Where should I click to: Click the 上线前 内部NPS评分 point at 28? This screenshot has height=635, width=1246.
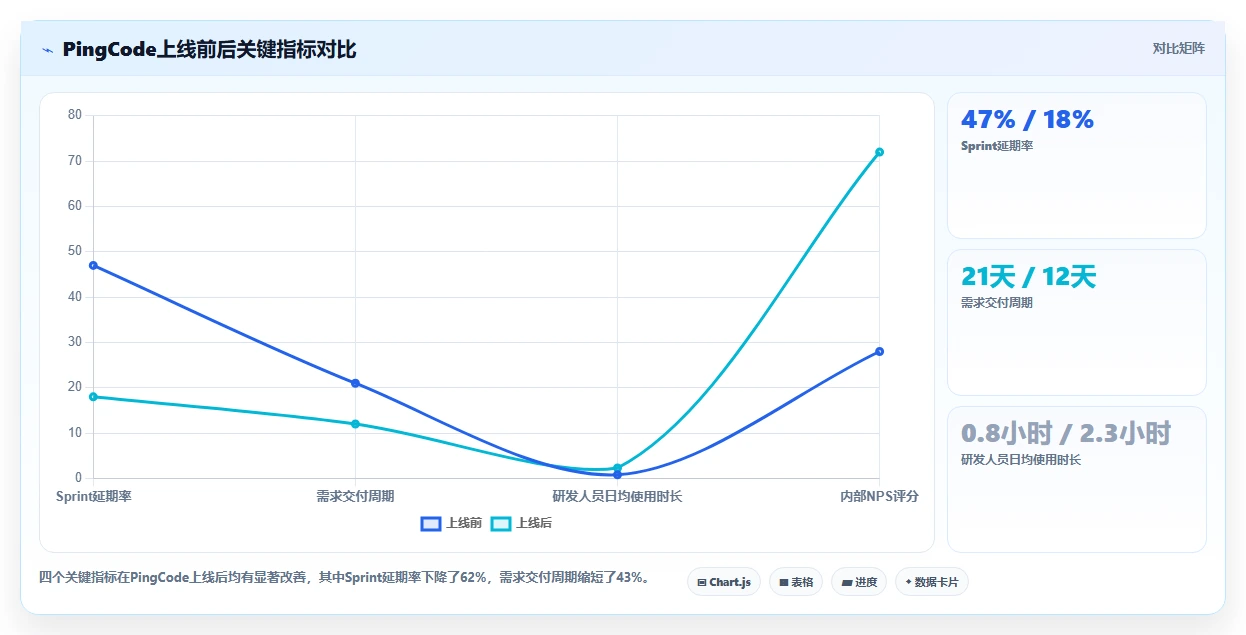pos(879,351)
